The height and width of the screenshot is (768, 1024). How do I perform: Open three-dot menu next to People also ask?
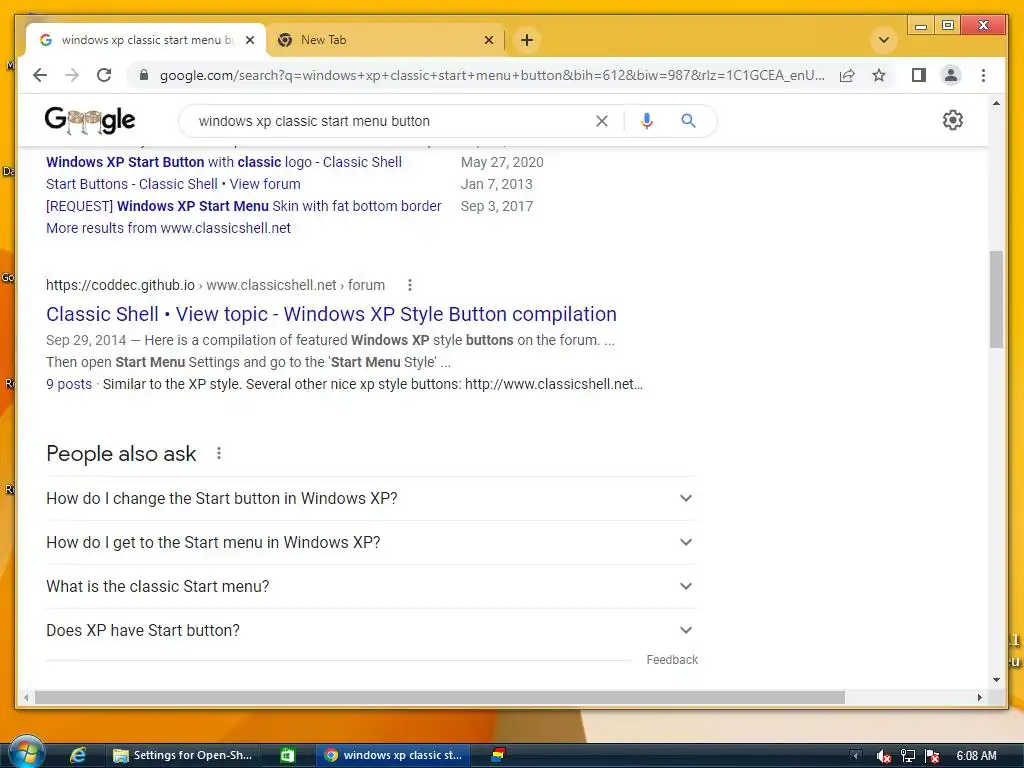point(219,453)
